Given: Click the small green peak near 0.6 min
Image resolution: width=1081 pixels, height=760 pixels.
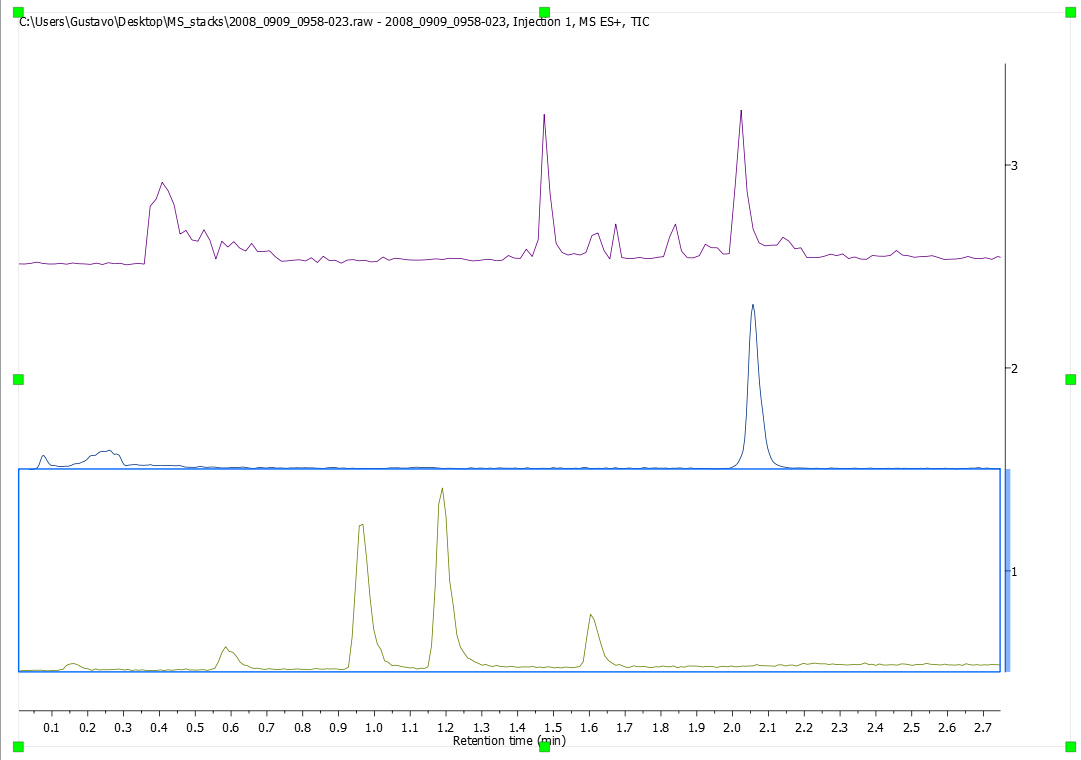Looking at the screenshot, I should pyautogui.click(x=228, y=657).
